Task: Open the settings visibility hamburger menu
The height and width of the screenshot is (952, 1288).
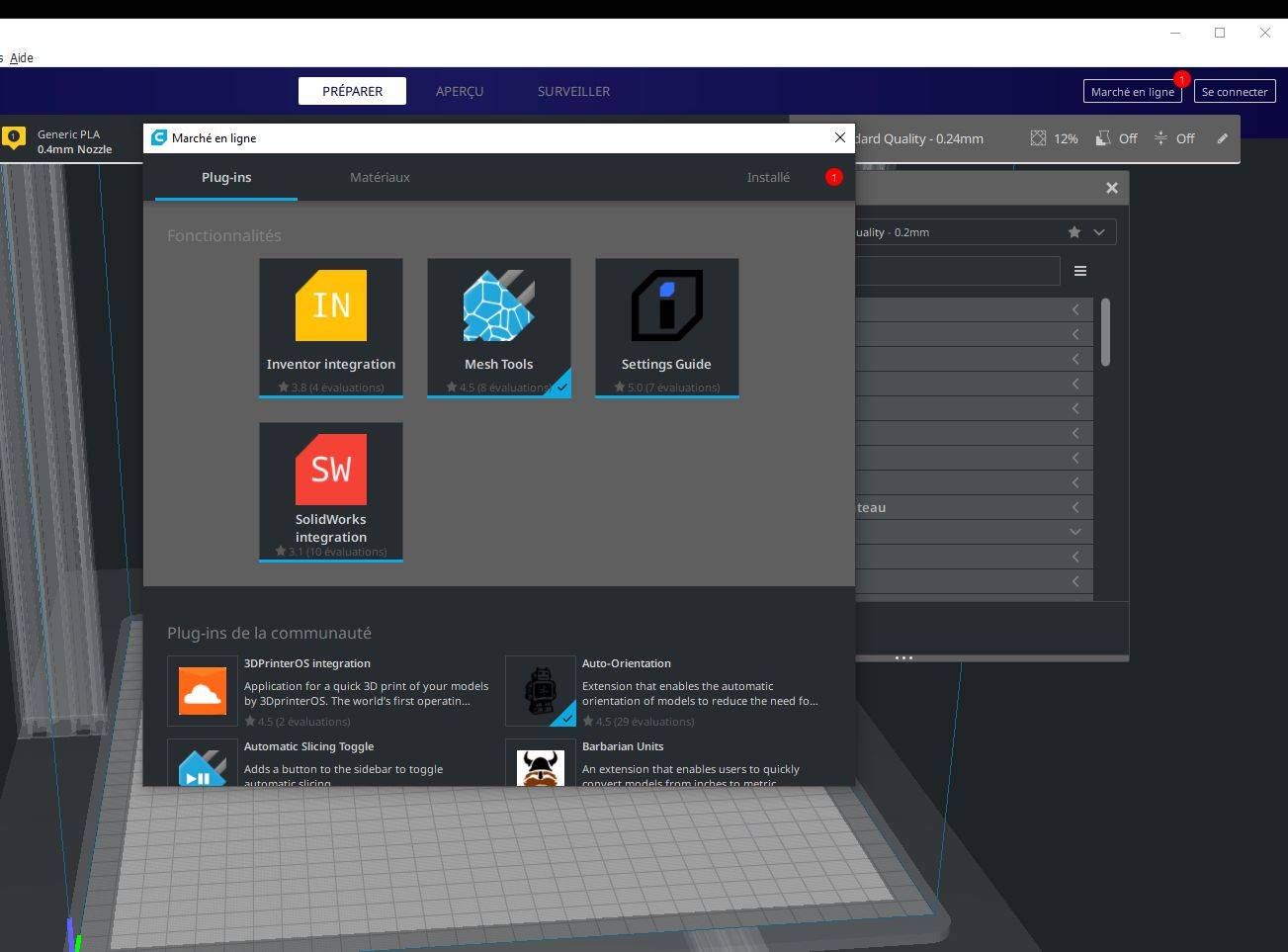Action: point(1080,271)
